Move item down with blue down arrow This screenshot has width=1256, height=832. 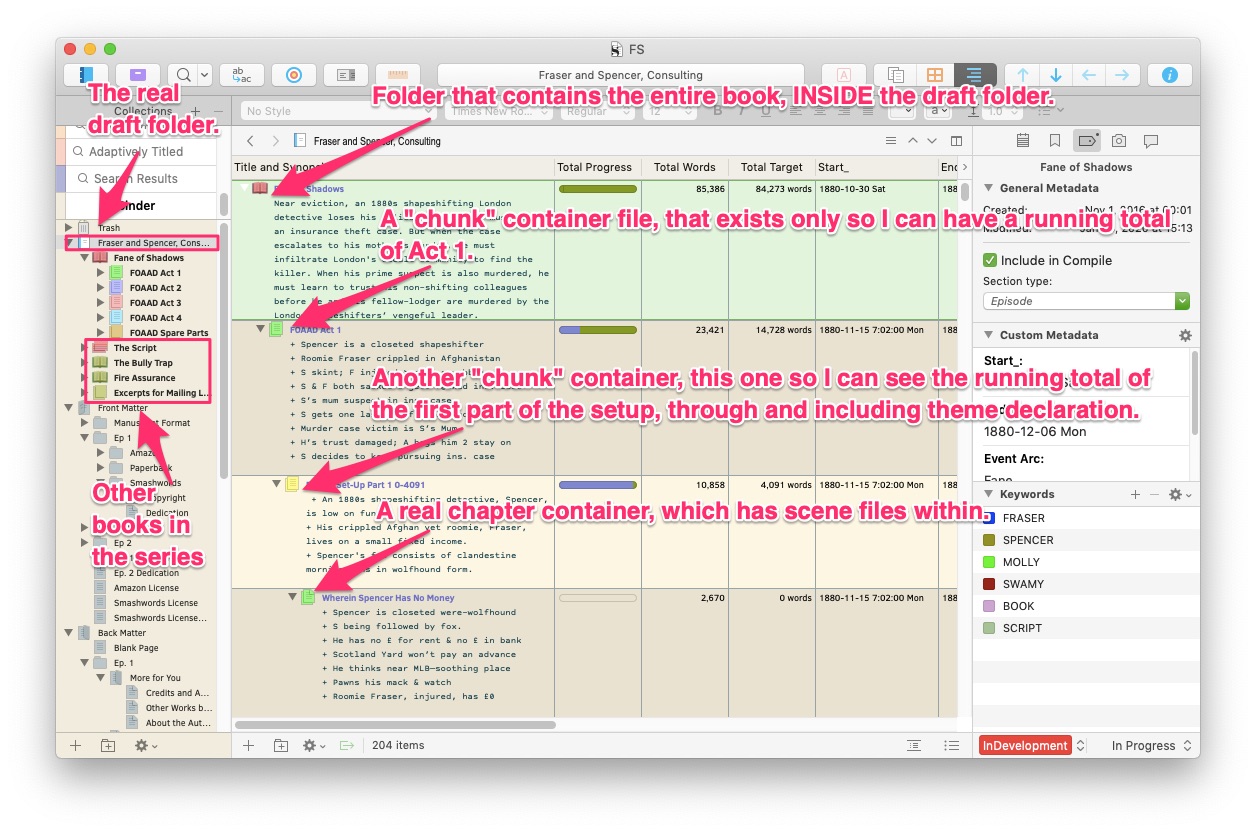tap(1056, 75)
